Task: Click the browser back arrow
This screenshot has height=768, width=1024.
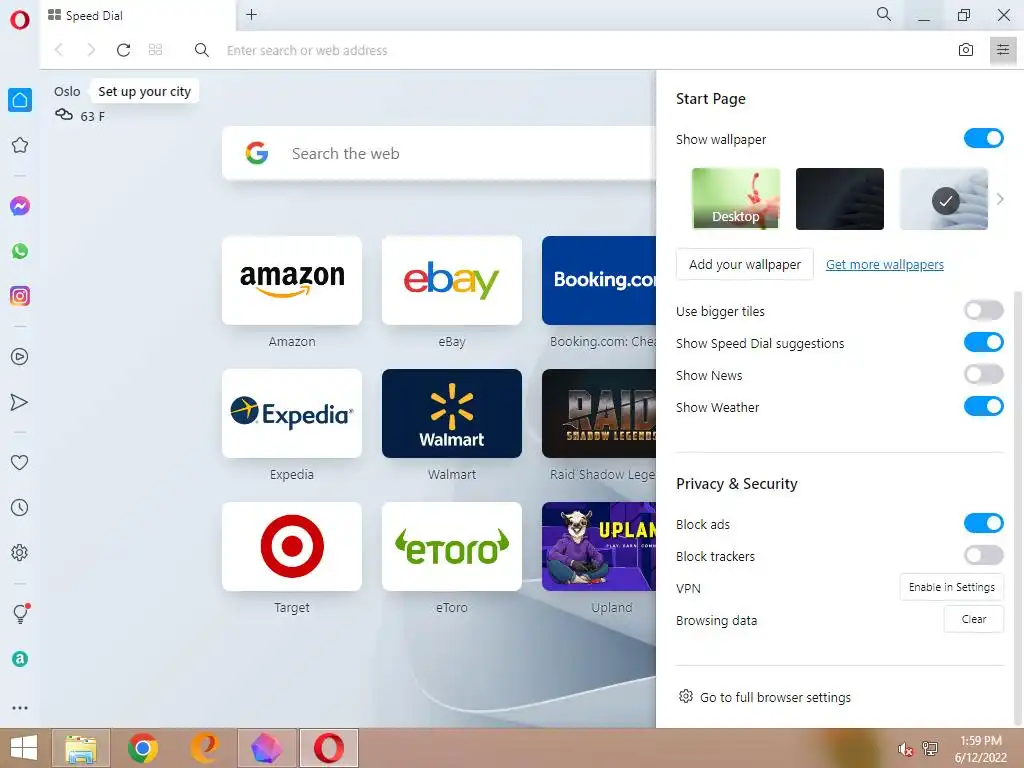Action: 59,50
